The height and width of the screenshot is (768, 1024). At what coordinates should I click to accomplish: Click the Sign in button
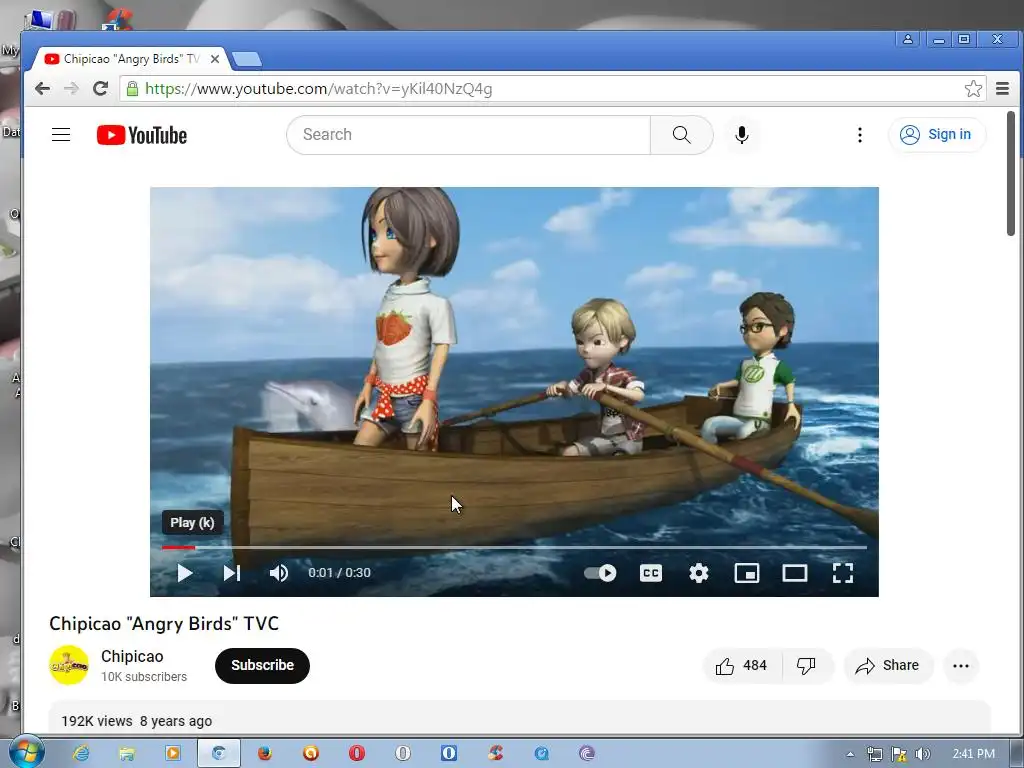936,135
